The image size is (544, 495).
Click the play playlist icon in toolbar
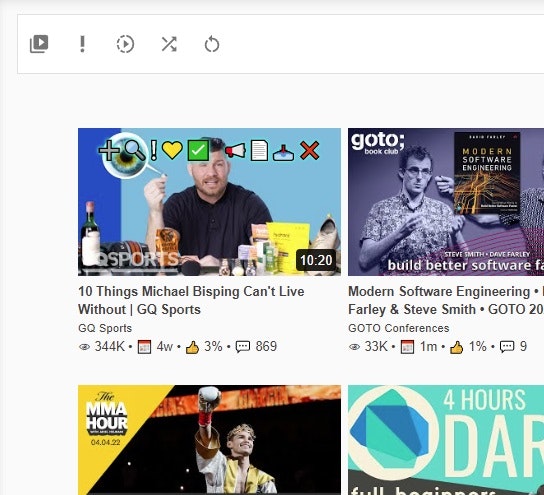(39, 44)
